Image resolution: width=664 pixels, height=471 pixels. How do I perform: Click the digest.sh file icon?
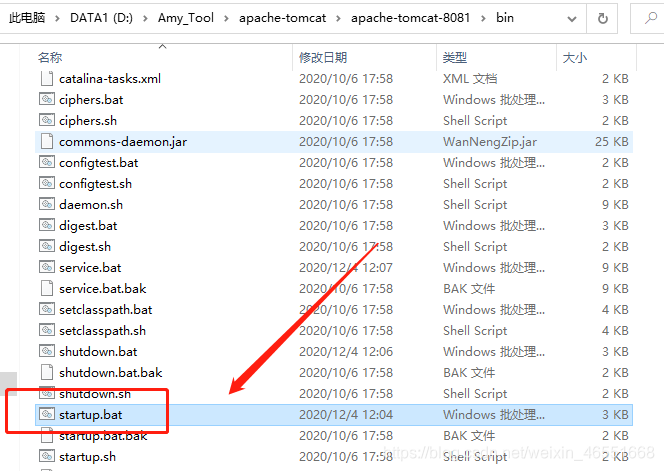(x=47, y=246)
